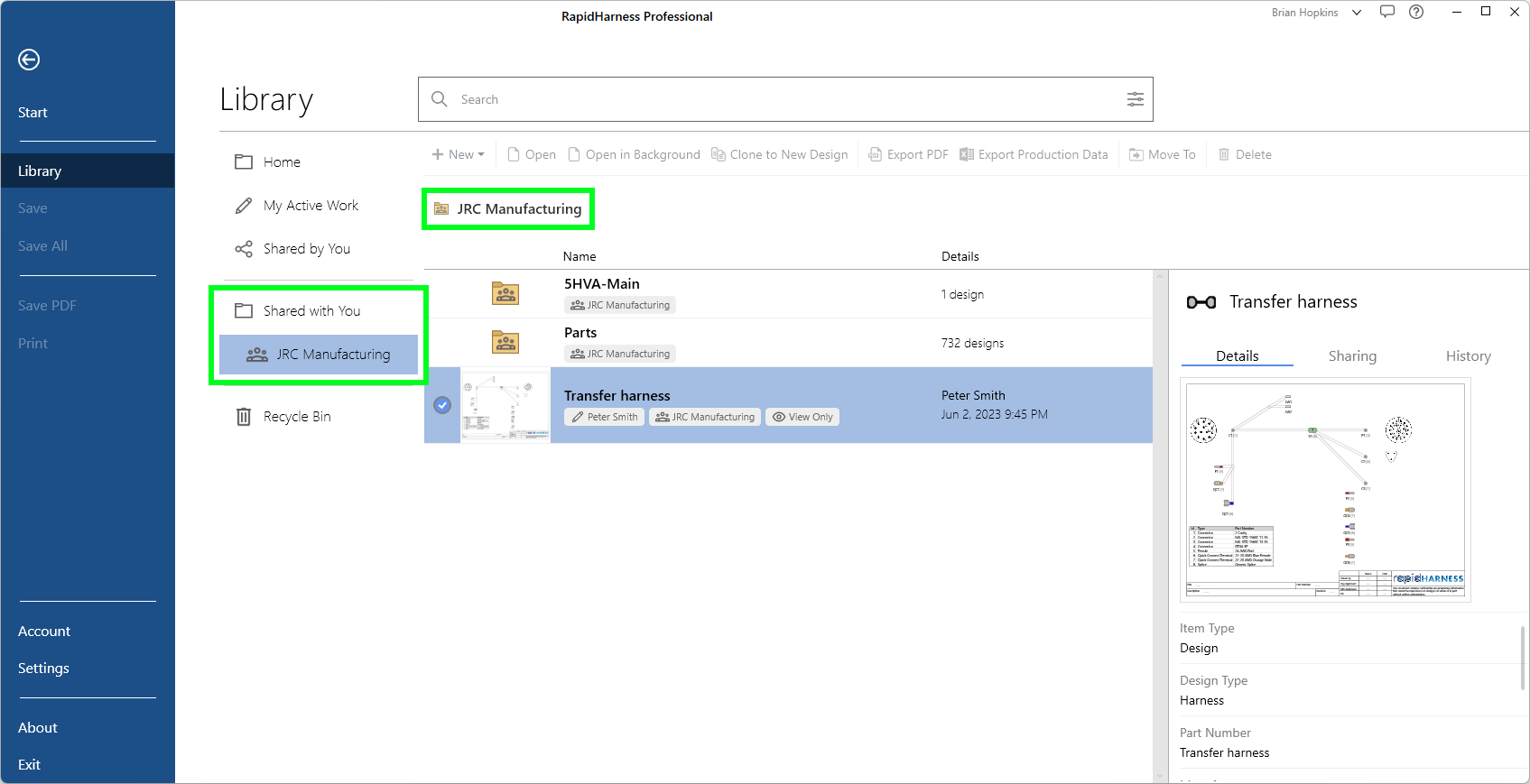This screenshot has height=784, width=1530.
Task: Open search filter options icon
Action: coord(1135,99)
